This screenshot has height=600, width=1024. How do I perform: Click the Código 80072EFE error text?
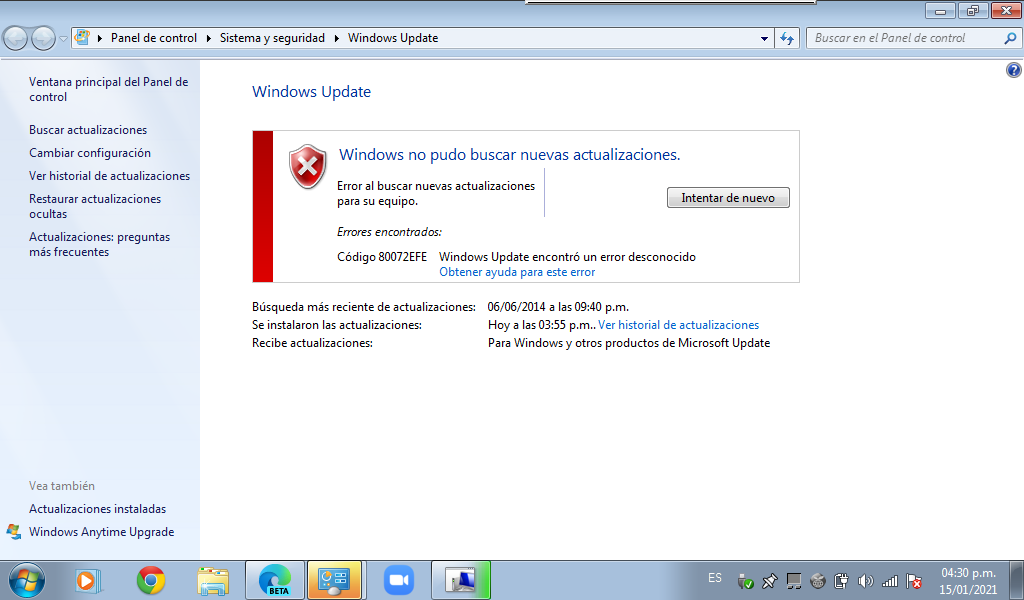382,257
